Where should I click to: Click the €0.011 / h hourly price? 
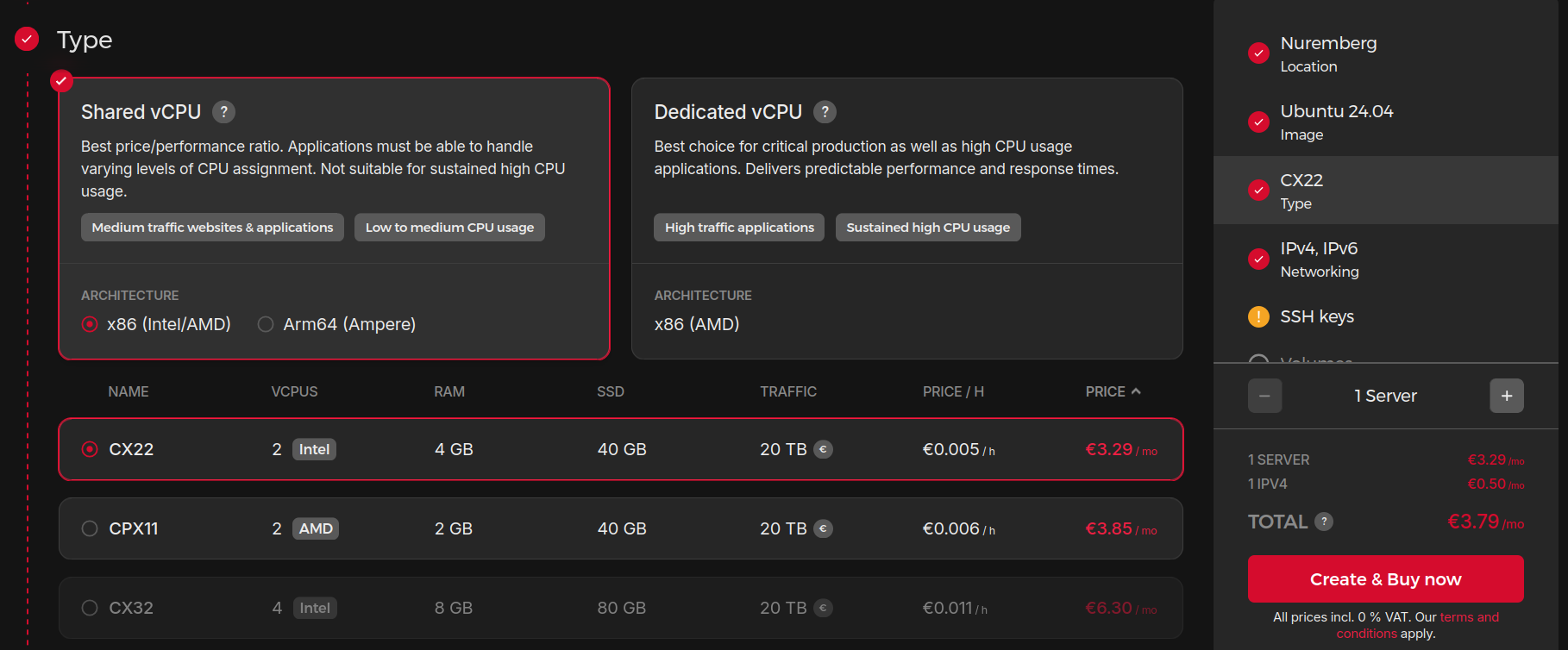coord(955,608)
